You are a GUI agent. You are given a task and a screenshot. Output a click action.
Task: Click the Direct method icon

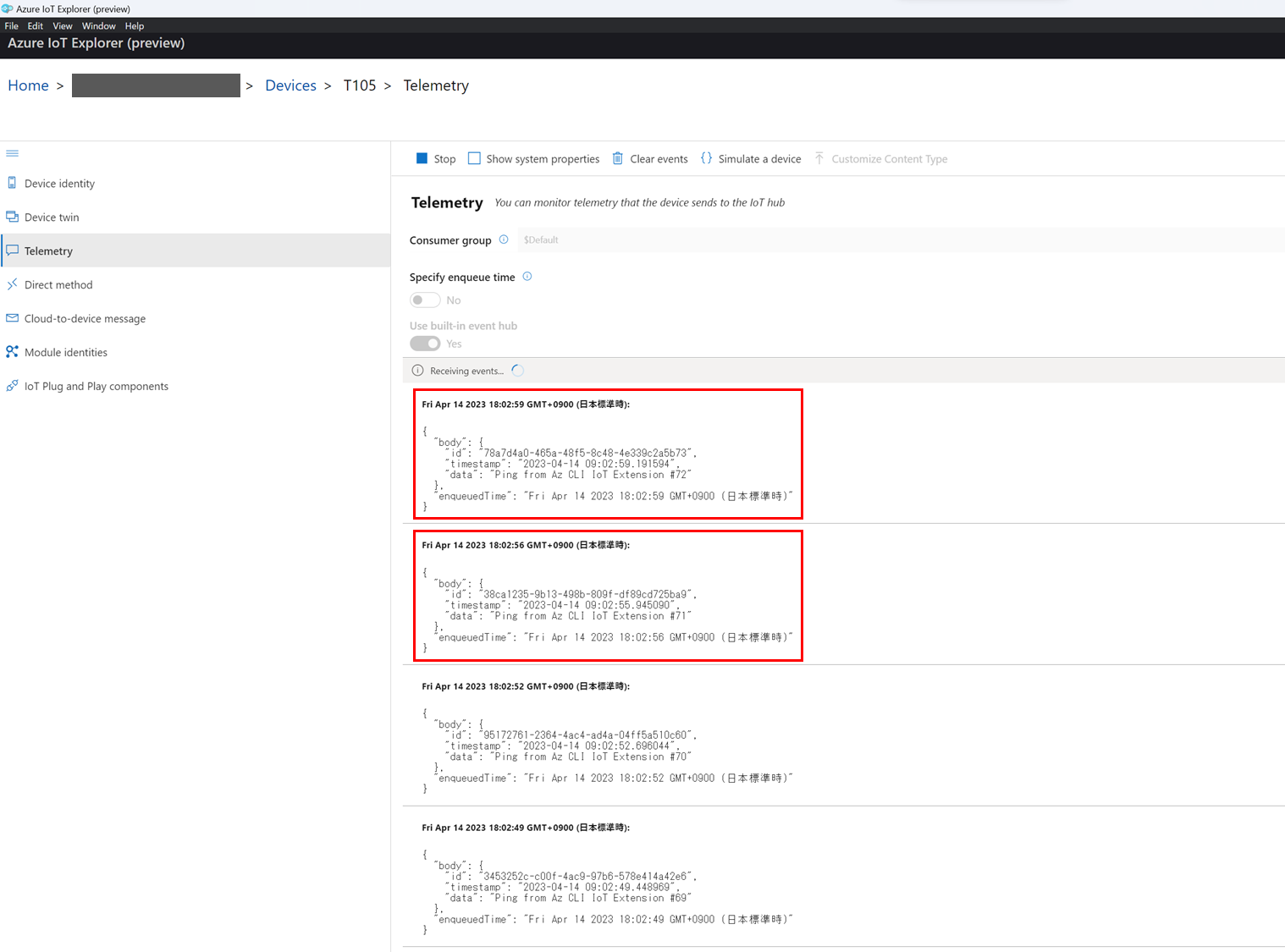click(12, 284)
